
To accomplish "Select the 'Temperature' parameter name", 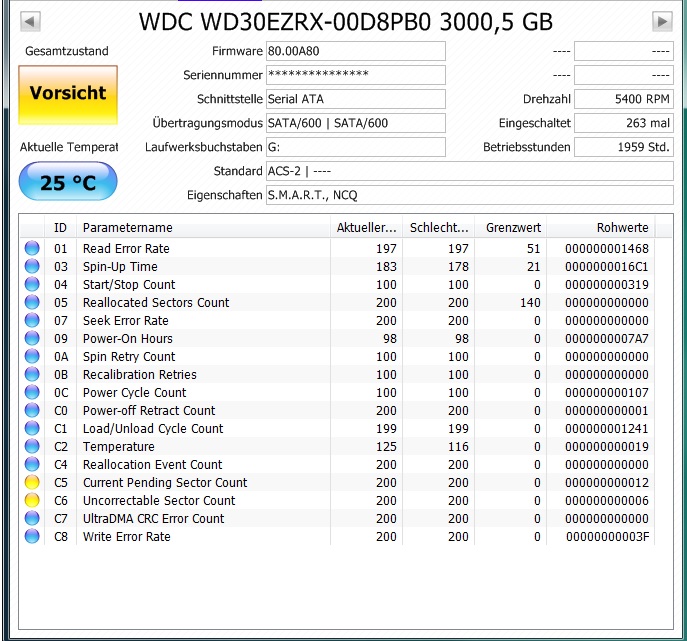I will coord(119,446).
